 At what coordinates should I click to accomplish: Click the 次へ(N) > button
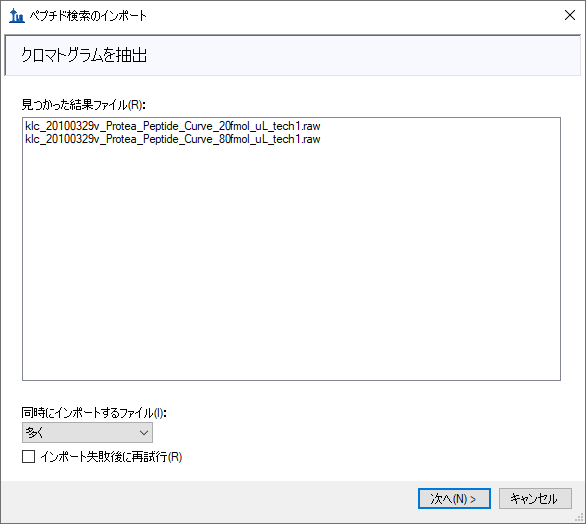point(454,499)
